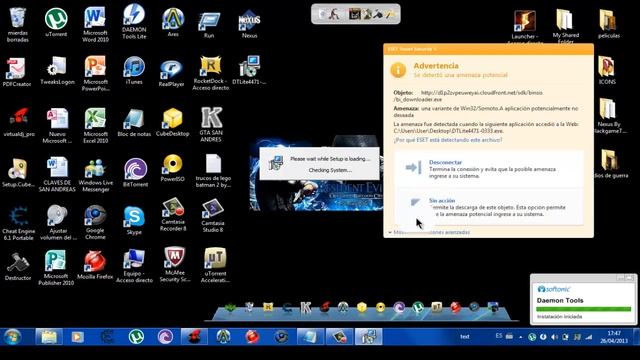Launch BitTorrent desktop icon
The image size is (640, 360).
135,169
